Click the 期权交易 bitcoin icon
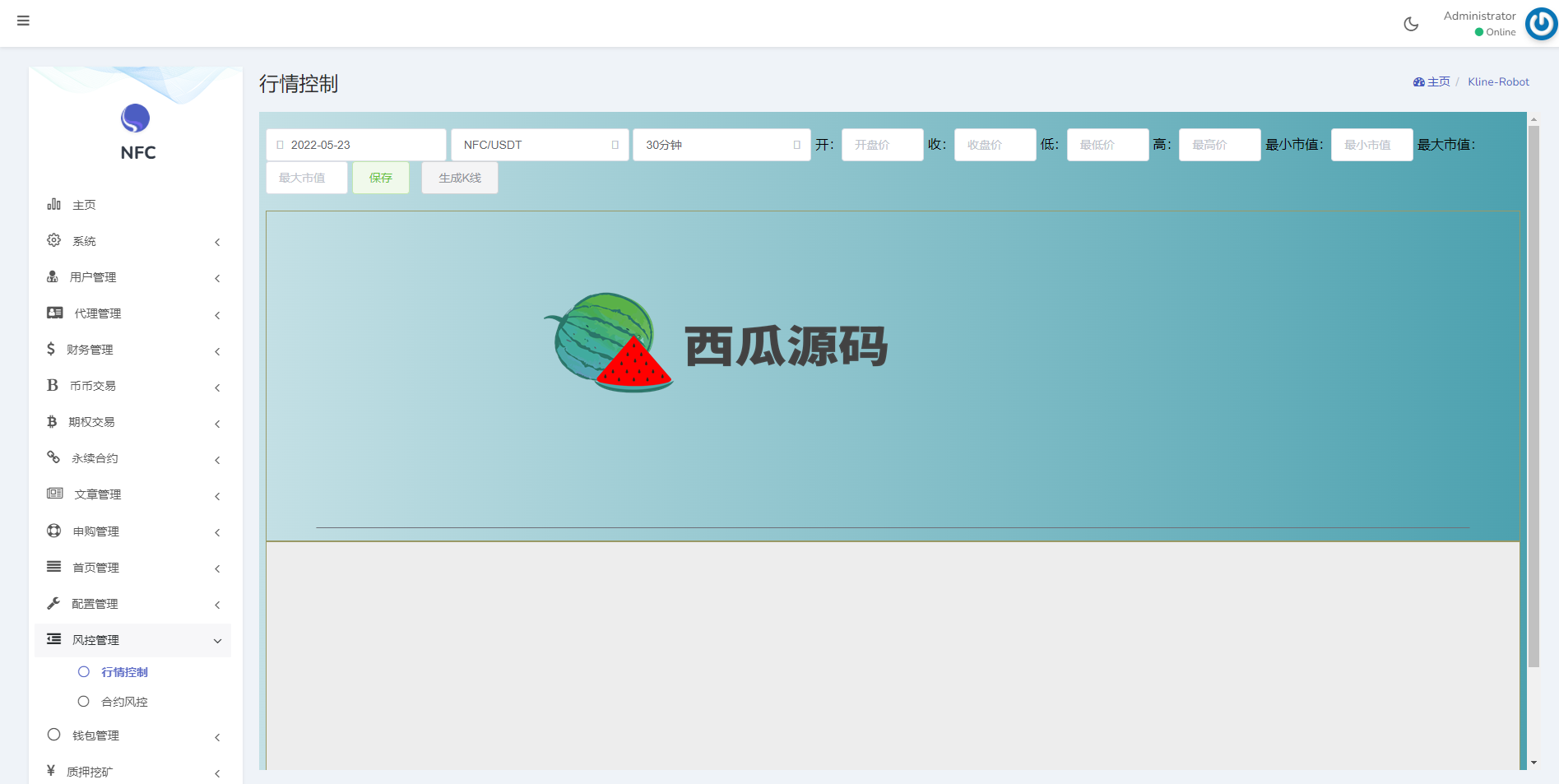 coord(52,421)
